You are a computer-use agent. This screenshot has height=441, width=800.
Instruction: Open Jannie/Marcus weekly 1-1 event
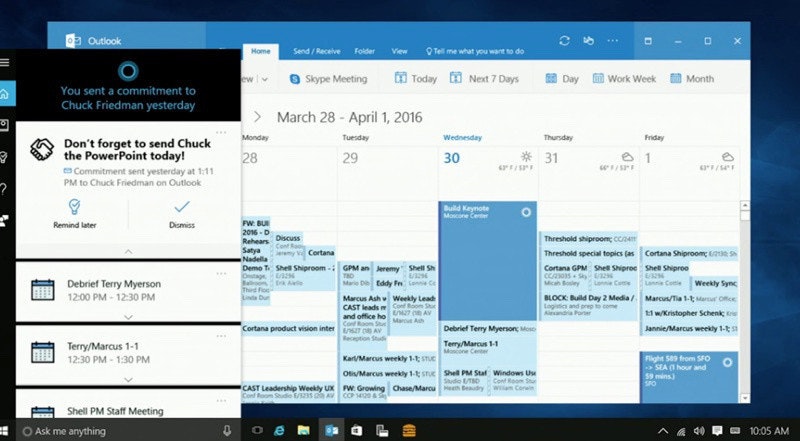coord(689,329)
